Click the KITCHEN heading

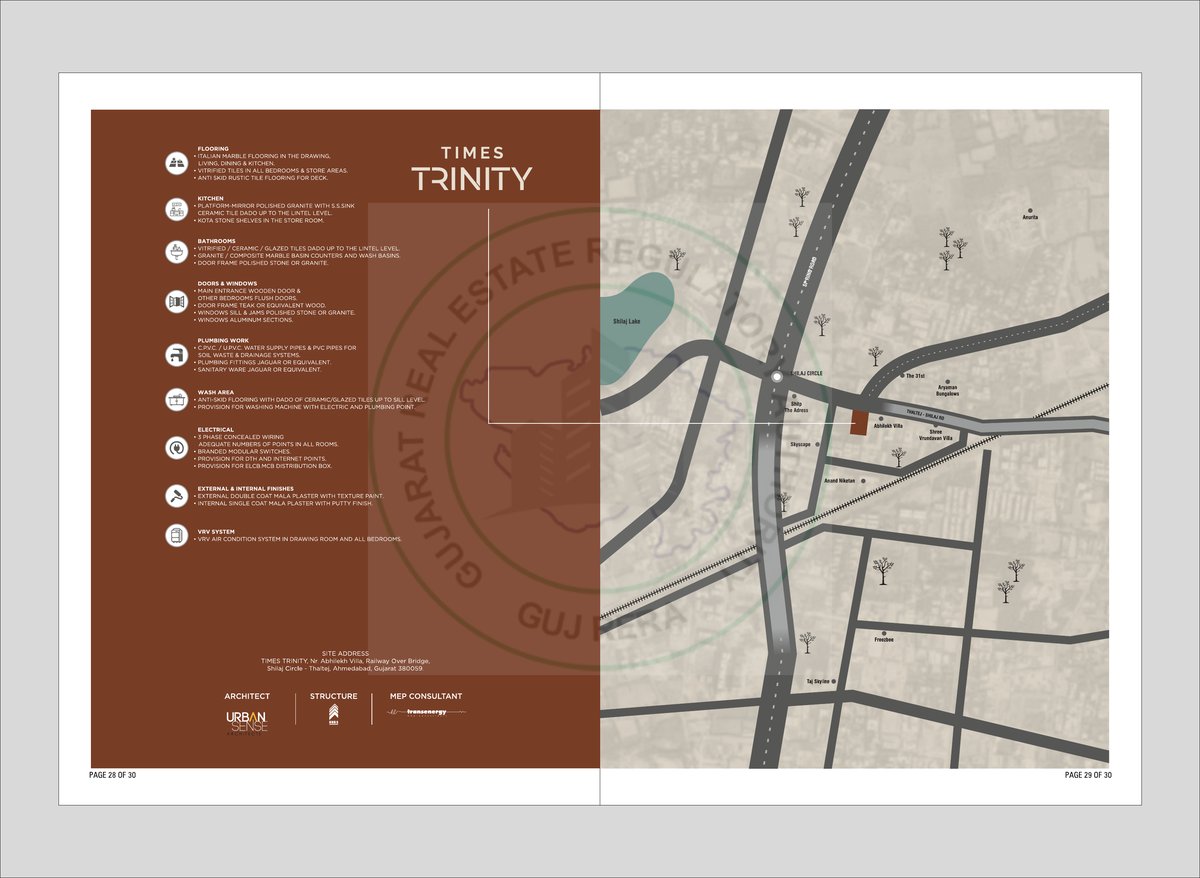point(210,198)
